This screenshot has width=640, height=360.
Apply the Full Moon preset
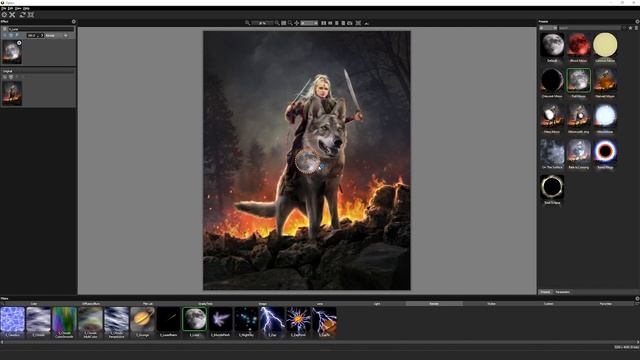point(578,83)
